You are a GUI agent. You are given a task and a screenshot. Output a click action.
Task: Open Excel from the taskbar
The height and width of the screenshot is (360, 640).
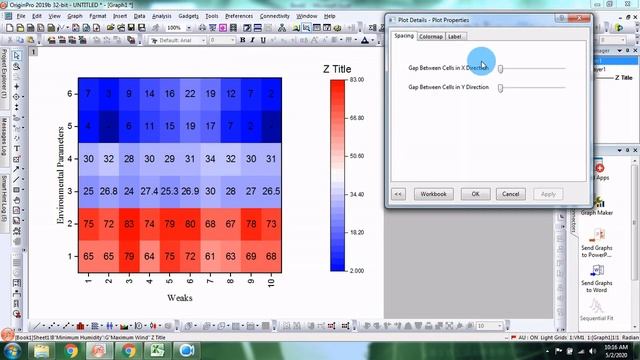tap(157, 351)
